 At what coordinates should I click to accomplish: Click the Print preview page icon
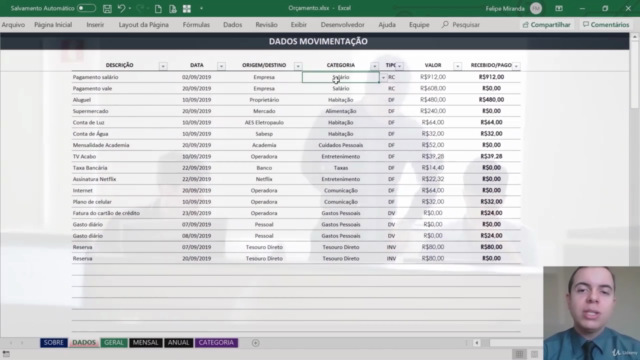(x=173, y=9)
